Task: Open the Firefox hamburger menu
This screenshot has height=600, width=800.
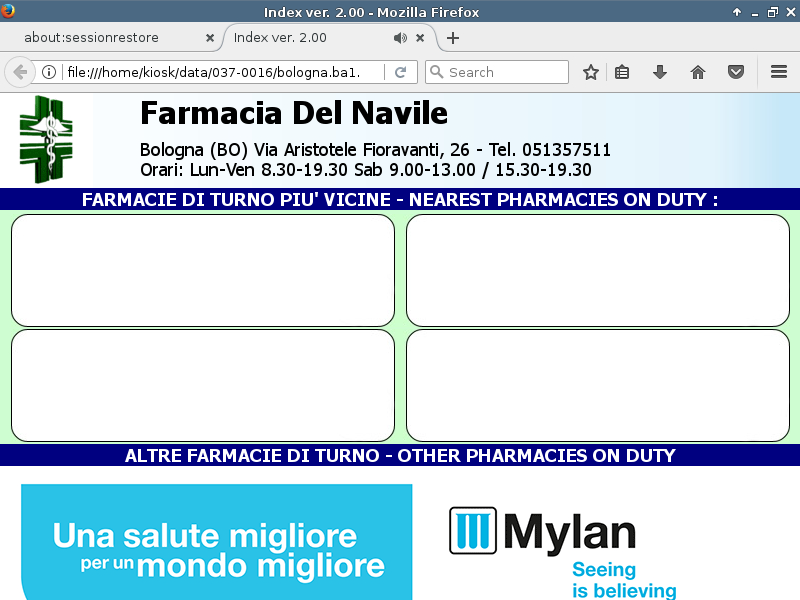Action: click(x=779, y=72)
